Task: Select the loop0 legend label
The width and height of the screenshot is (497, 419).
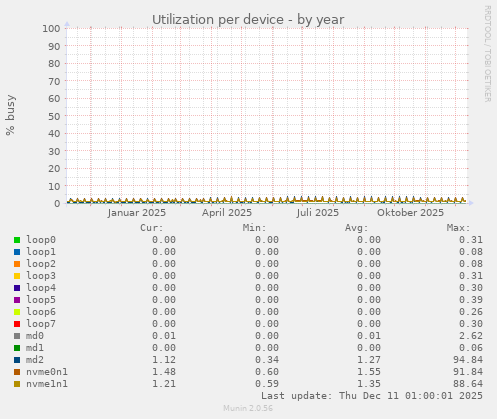Action: point(41,240)
